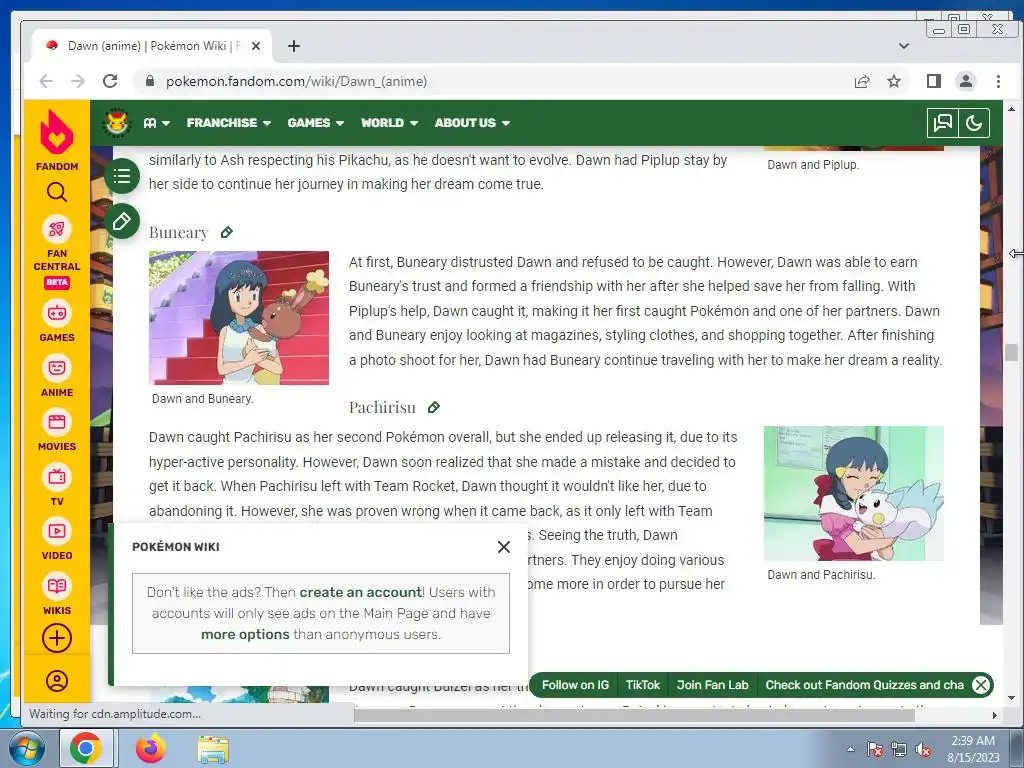Reload the page in Chrome
This screenshot has width=1024, height=768.
[110, 81]
